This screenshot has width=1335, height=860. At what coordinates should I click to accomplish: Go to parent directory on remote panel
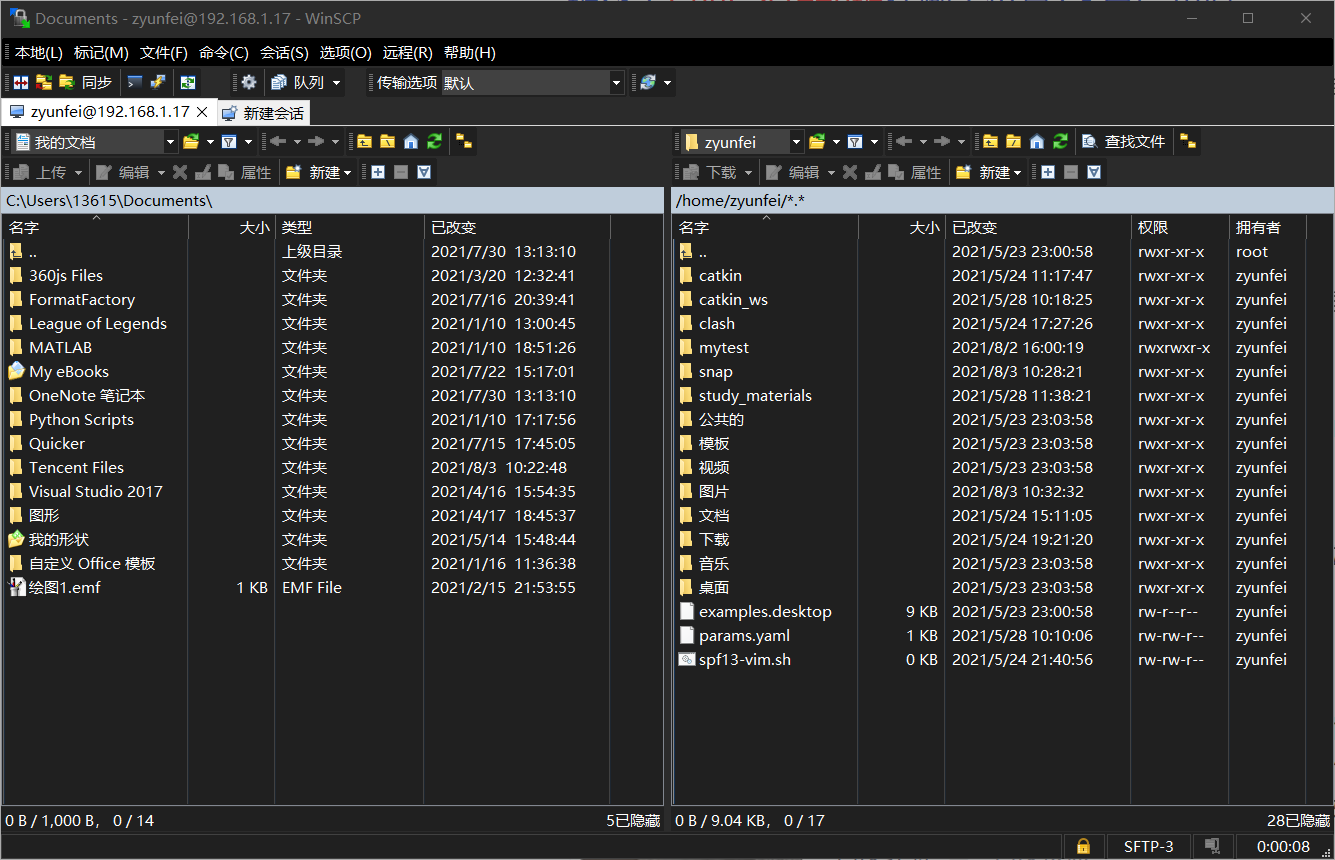pos(989,141)
